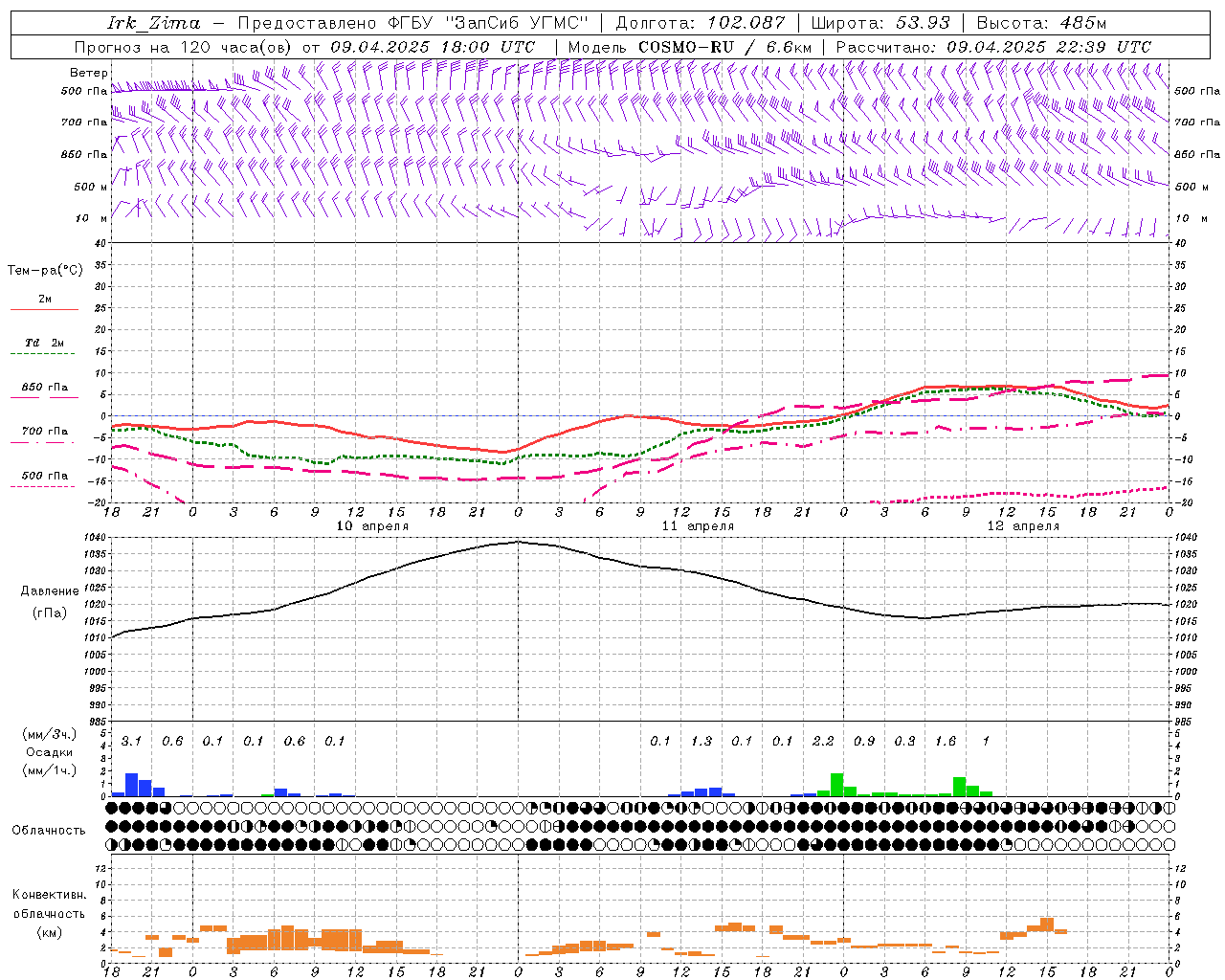The image size is (1225, 980).
Task: Click the 700 гПа temperature legend label
Action: 45,432
